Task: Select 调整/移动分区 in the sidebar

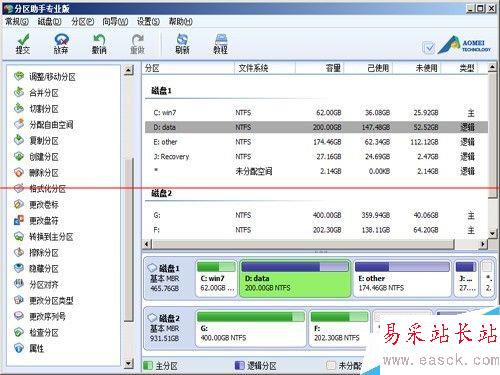Action: click(45, 77)
